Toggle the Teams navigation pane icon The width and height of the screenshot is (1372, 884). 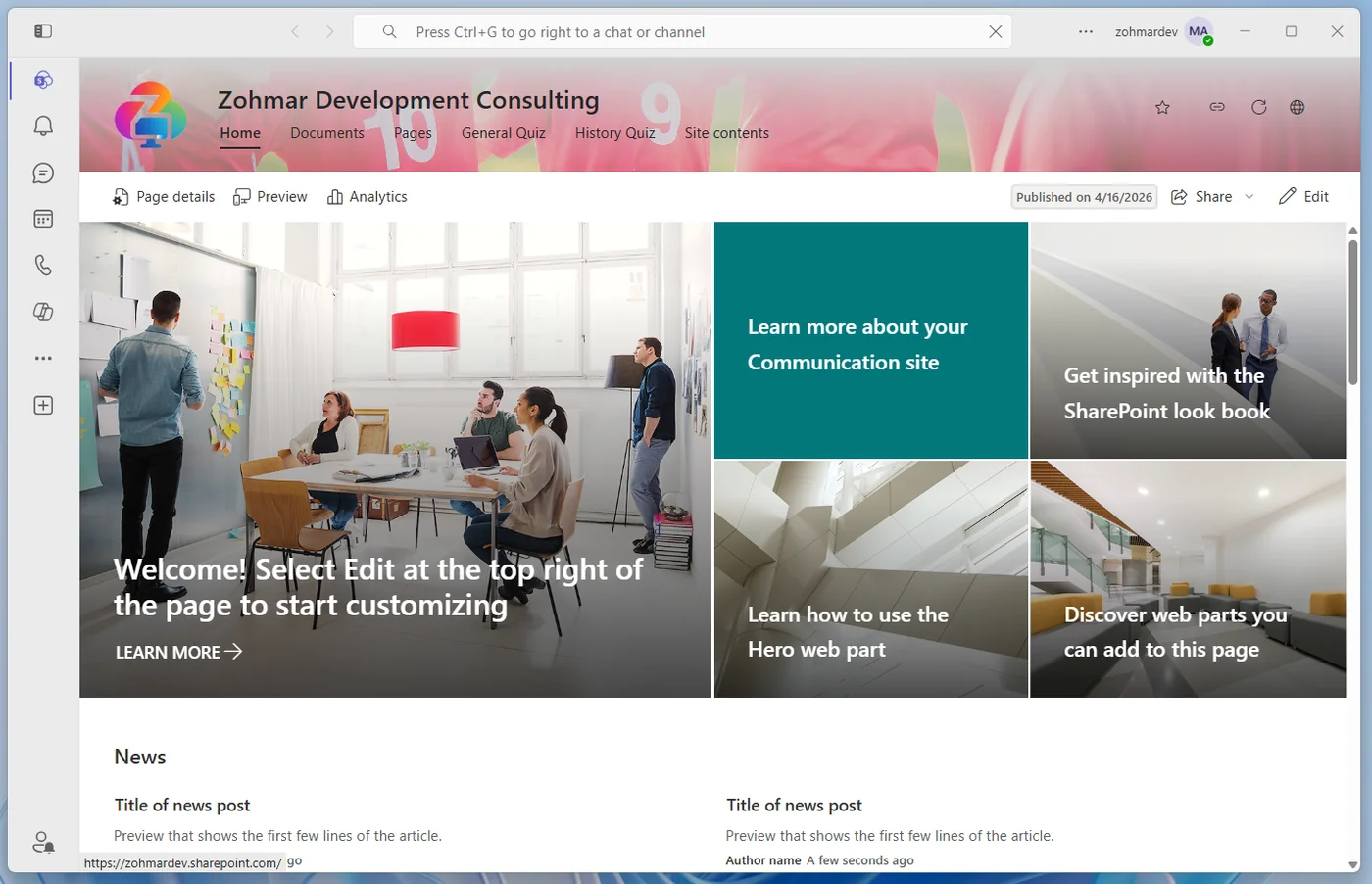point(43,31)
